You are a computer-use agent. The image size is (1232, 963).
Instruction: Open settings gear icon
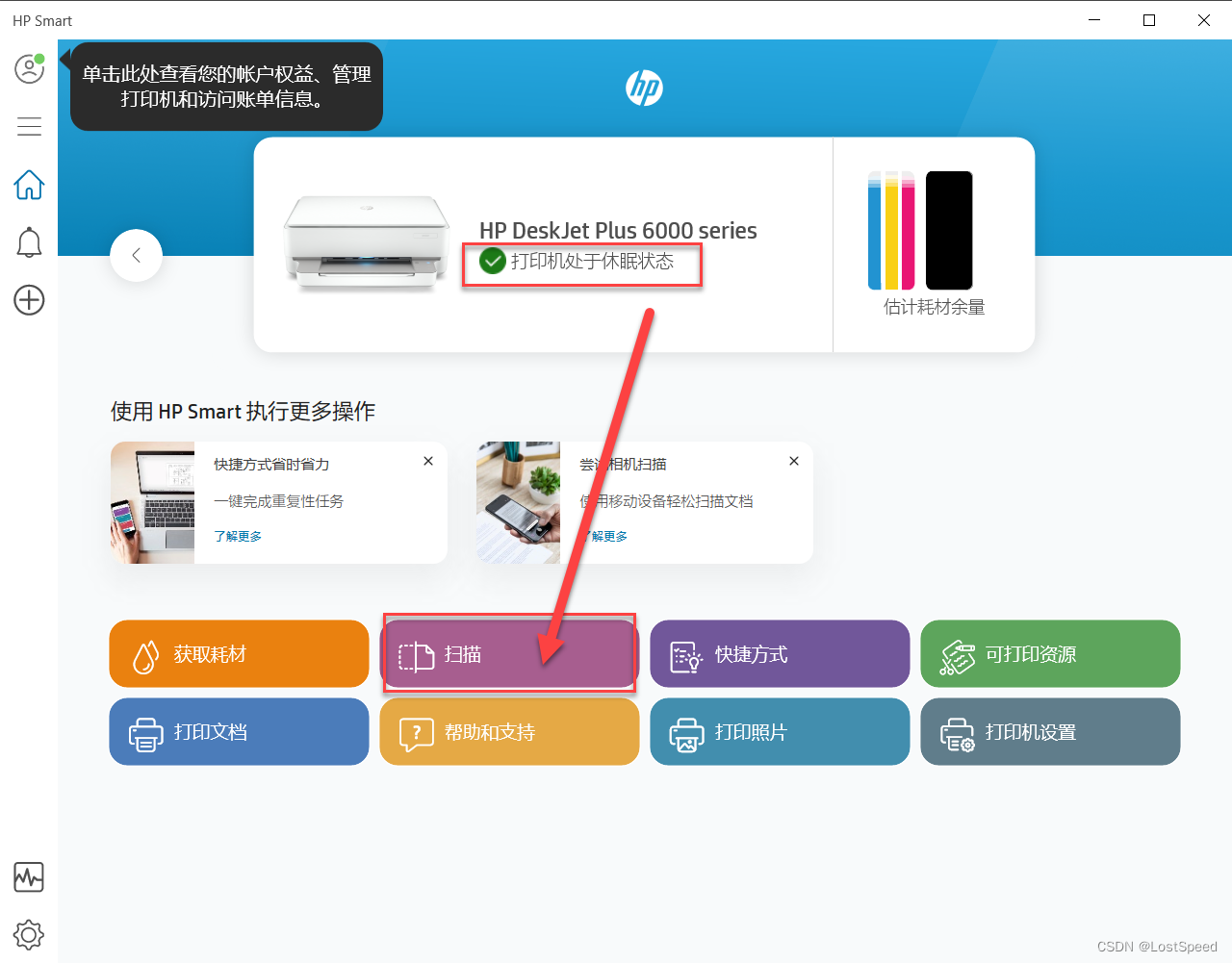(29, 934)
